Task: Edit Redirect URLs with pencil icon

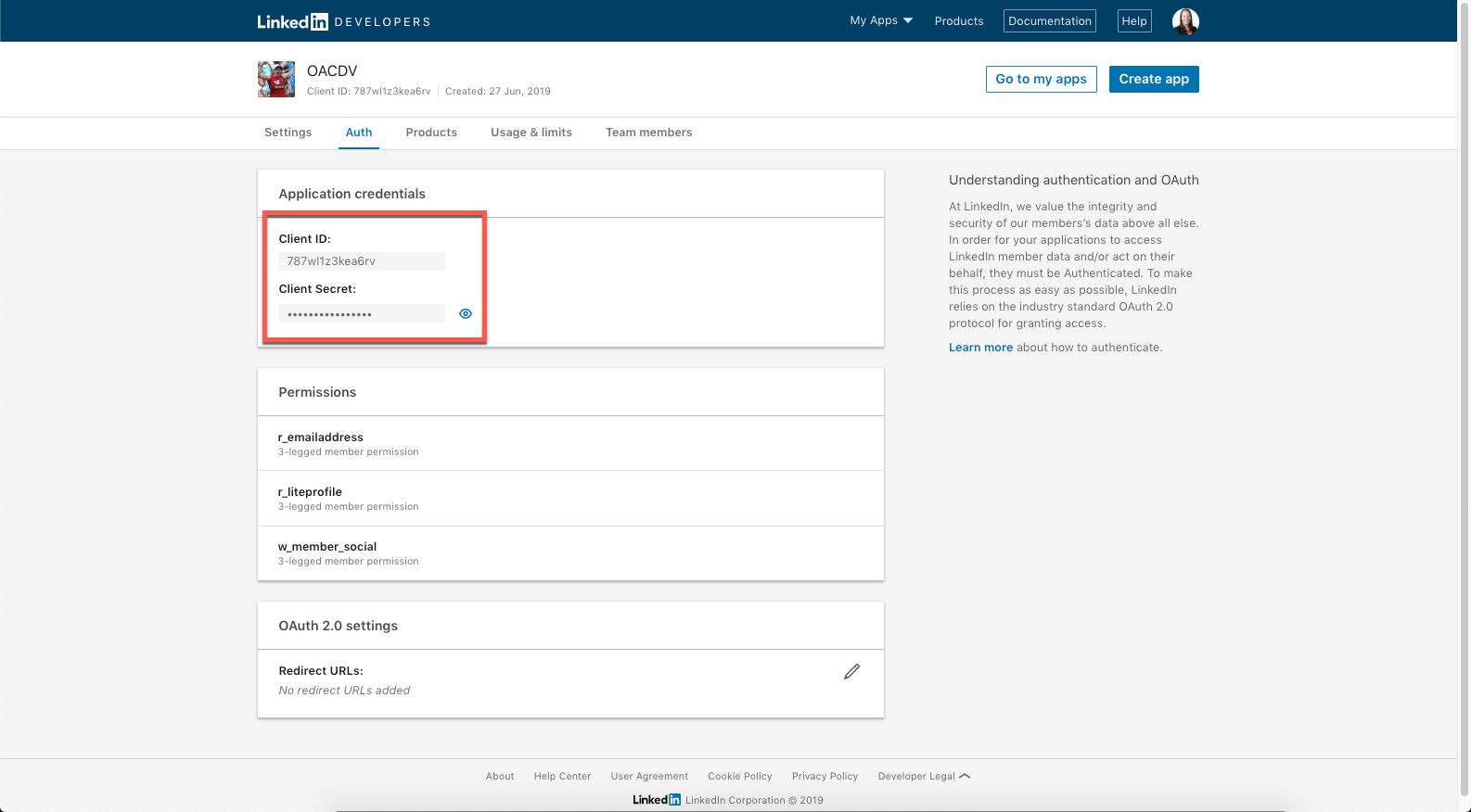Action: point(851,672)
